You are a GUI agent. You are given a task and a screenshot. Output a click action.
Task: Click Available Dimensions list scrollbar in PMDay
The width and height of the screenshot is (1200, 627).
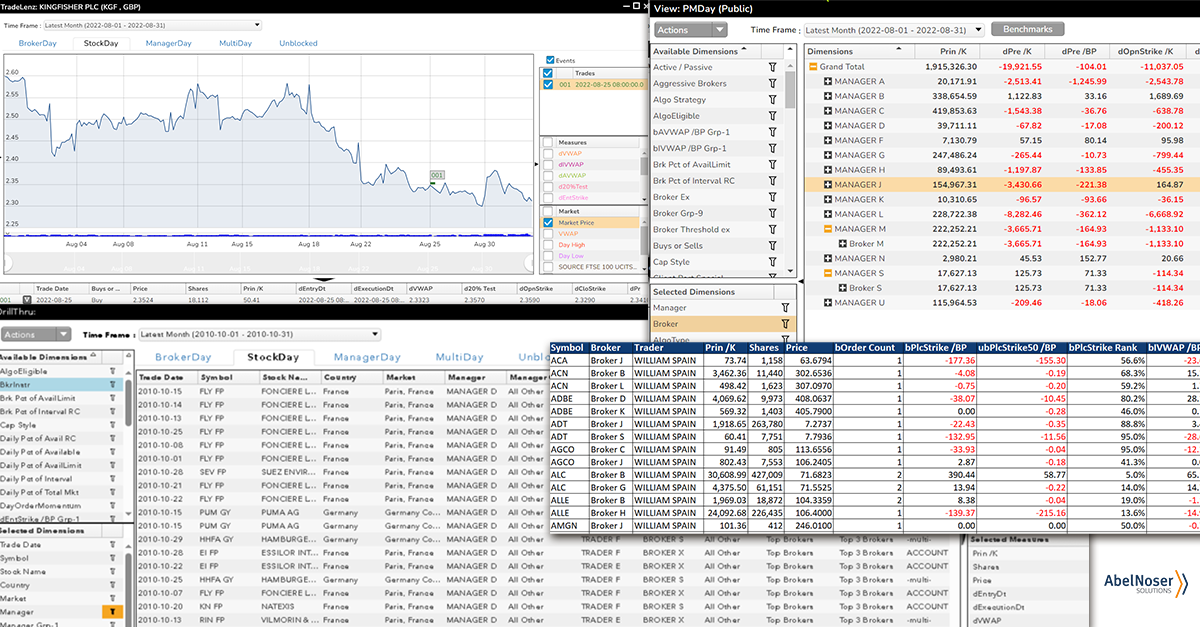pos(791,90)
